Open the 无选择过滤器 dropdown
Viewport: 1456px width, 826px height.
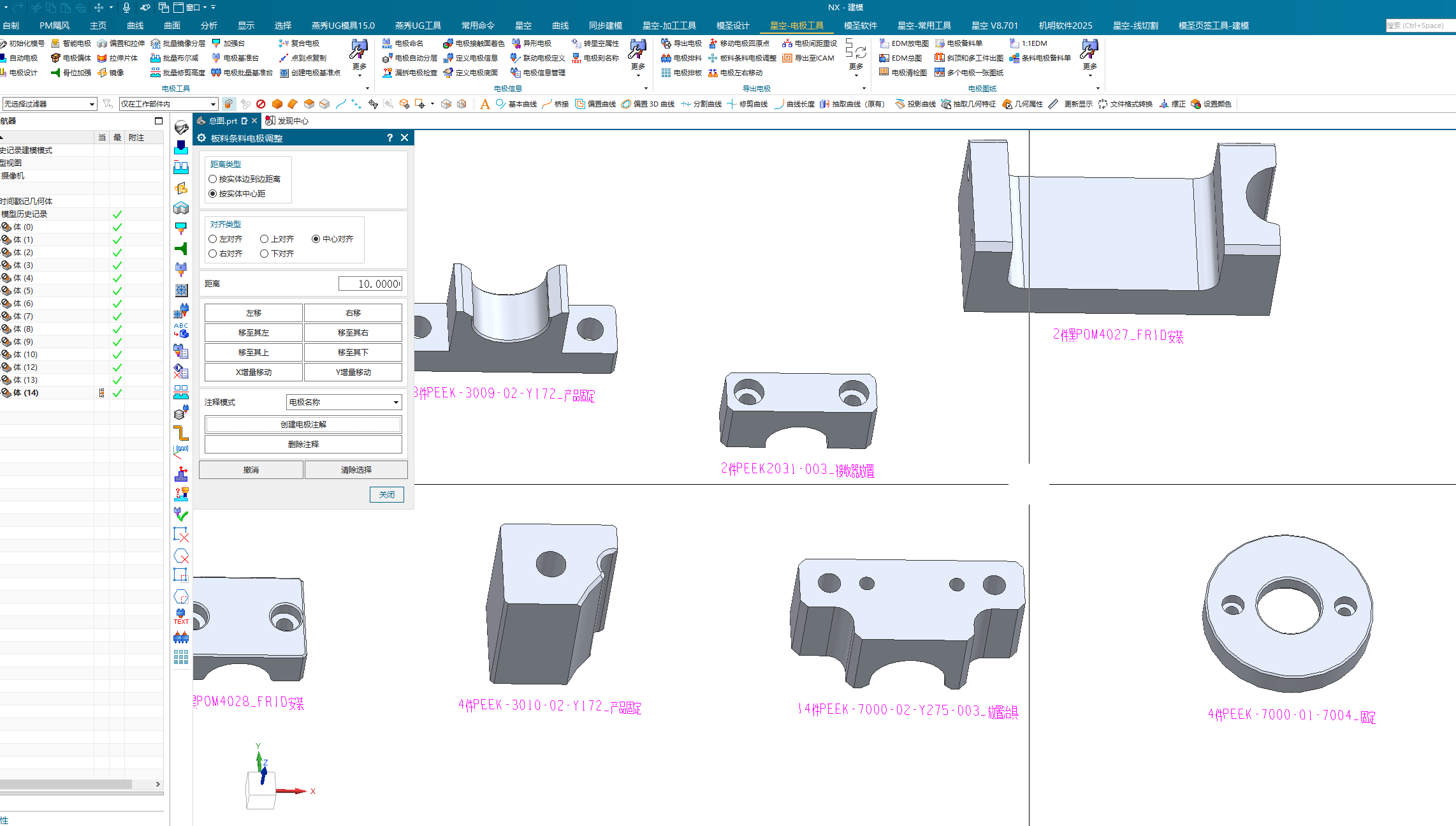49,104
